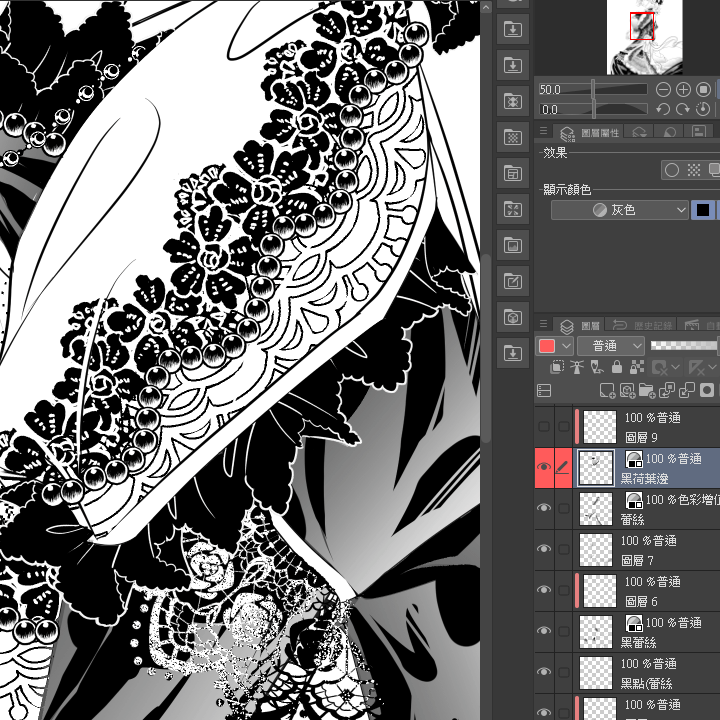Show the hidden 圖層 9 layer
This screenshot has width=720, height=720.
(544, 427)
